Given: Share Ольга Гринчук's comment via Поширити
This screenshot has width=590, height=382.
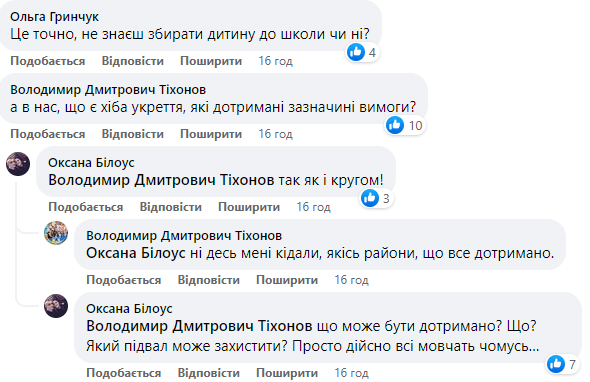Looking at the screenshot, I should tap(211, 61).
